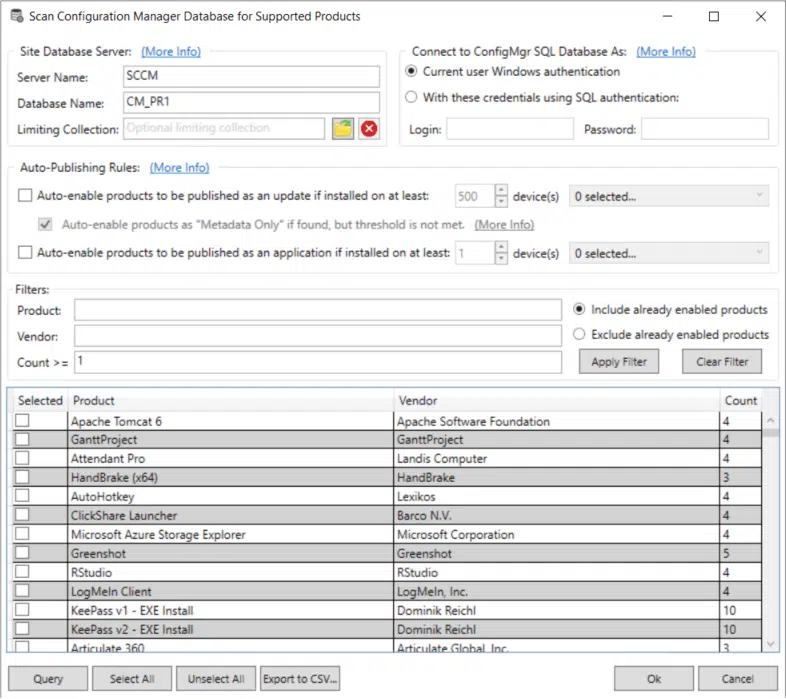786x699 pixels.
Task: Click the Barco N.V. vendor cell
Action: click(556, 515)
